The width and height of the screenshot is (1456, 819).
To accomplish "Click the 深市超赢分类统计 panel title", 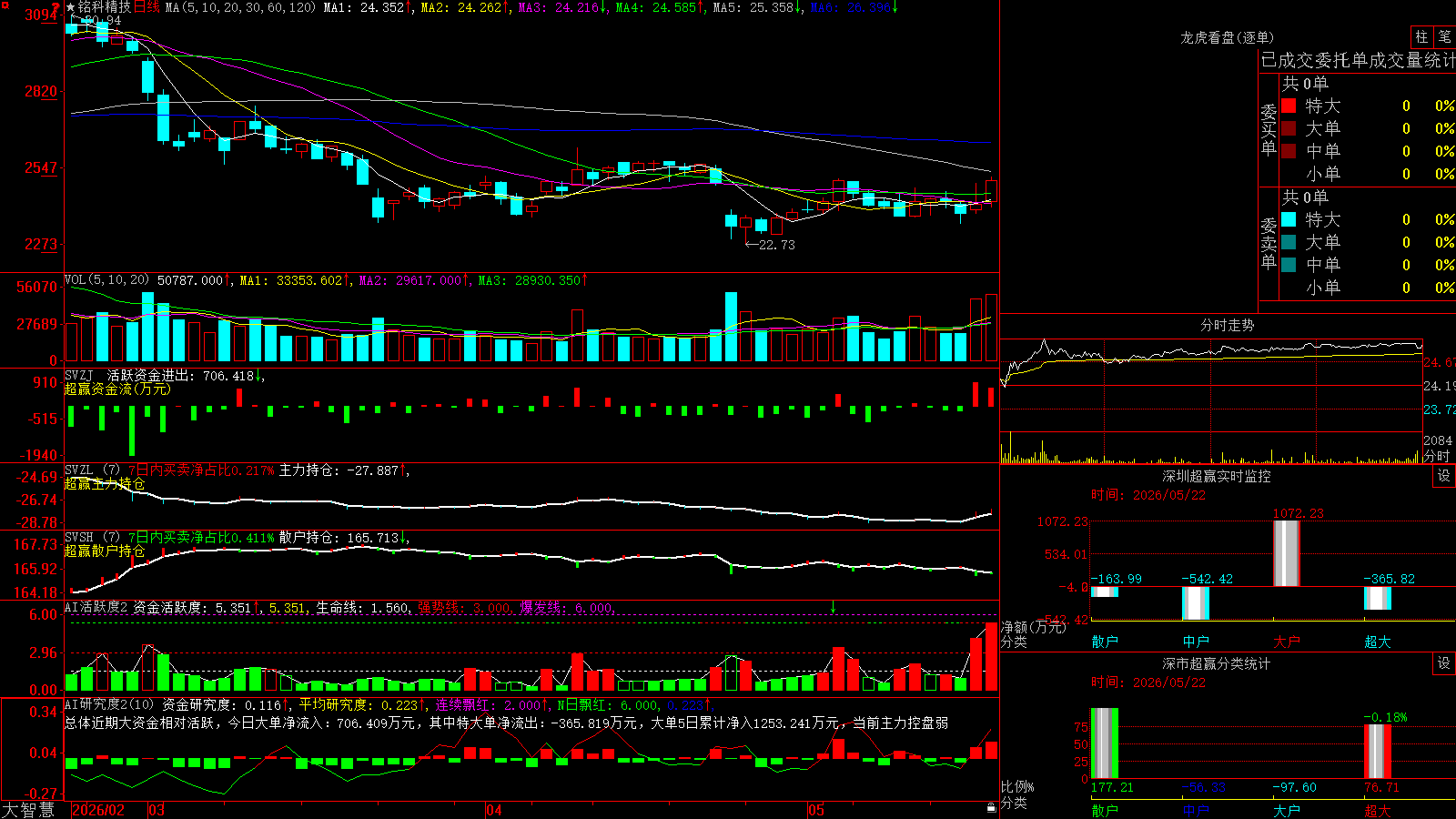I will [x=1216, y=663].
